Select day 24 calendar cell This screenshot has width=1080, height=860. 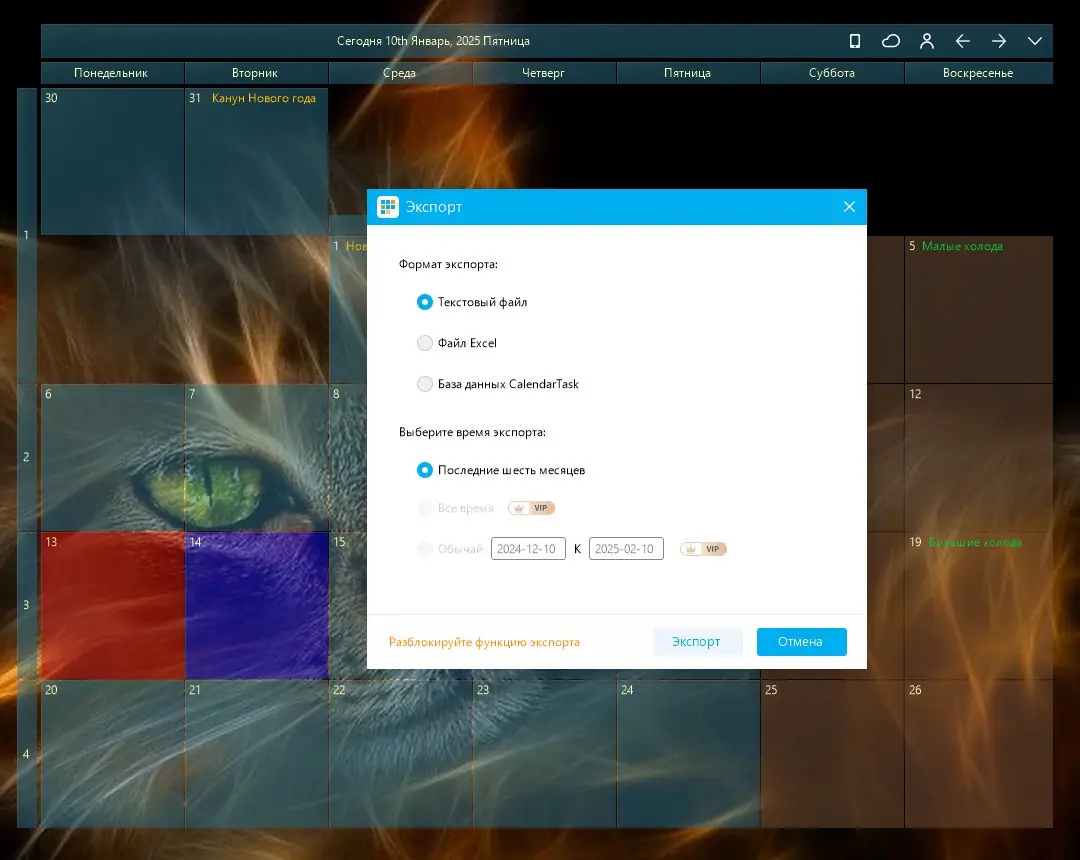688,753
